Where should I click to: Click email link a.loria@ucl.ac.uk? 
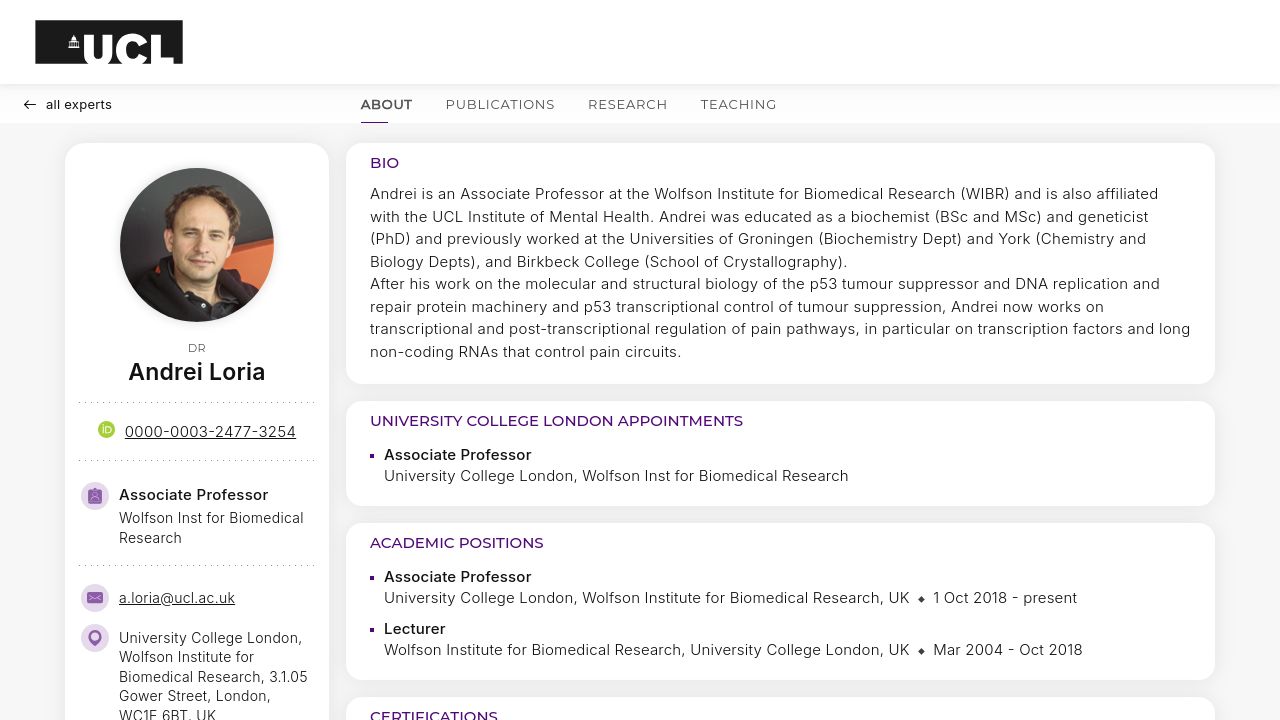pos(177,598)
